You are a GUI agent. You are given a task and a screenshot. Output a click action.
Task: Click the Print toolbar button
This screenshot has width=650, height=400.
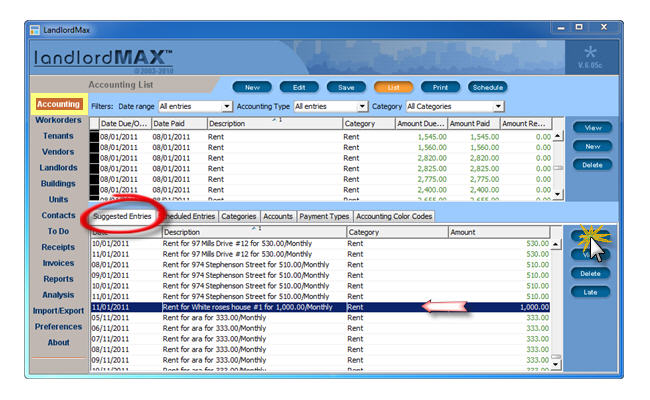(440, 87)
